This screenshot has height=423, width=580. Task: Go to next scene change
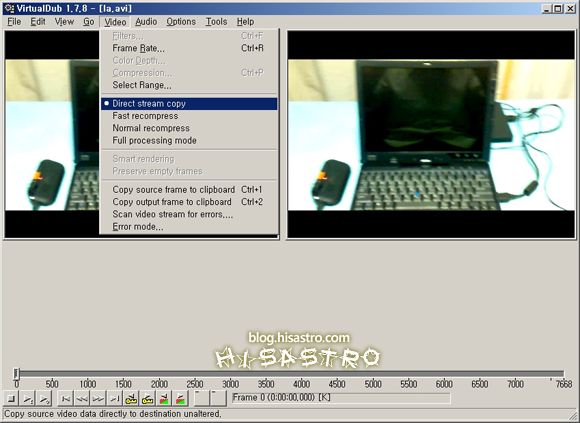(181, 399)
